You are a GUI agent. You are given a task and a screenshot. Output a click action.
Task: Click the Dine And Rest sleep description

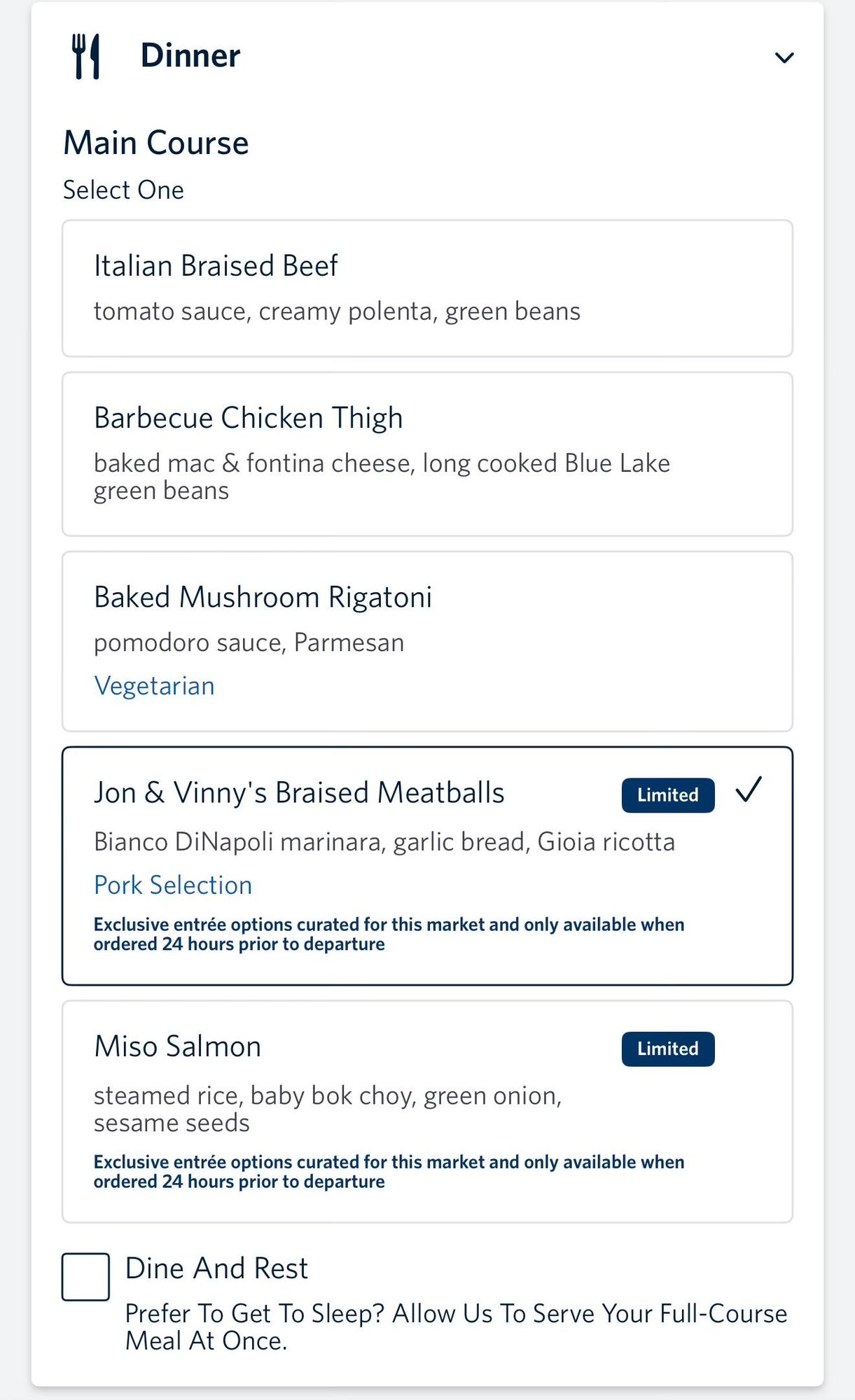tap(456, 1327)
